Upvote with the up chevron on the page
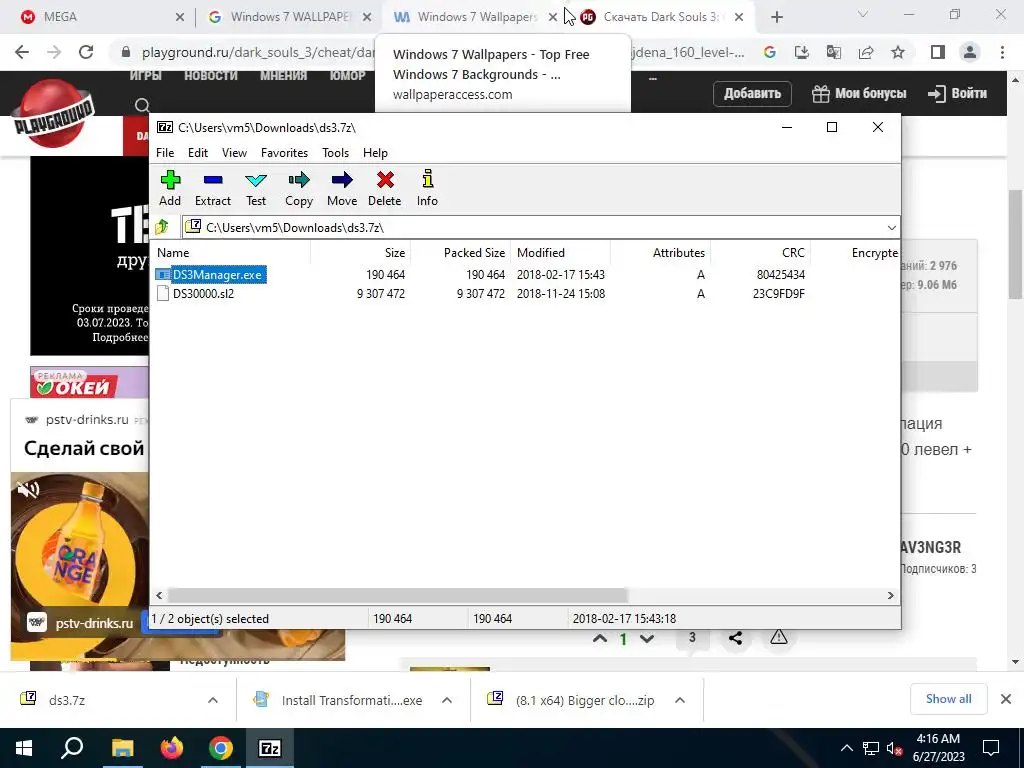The height and width of the screenshot is (768, 1024). click(600, 639)
